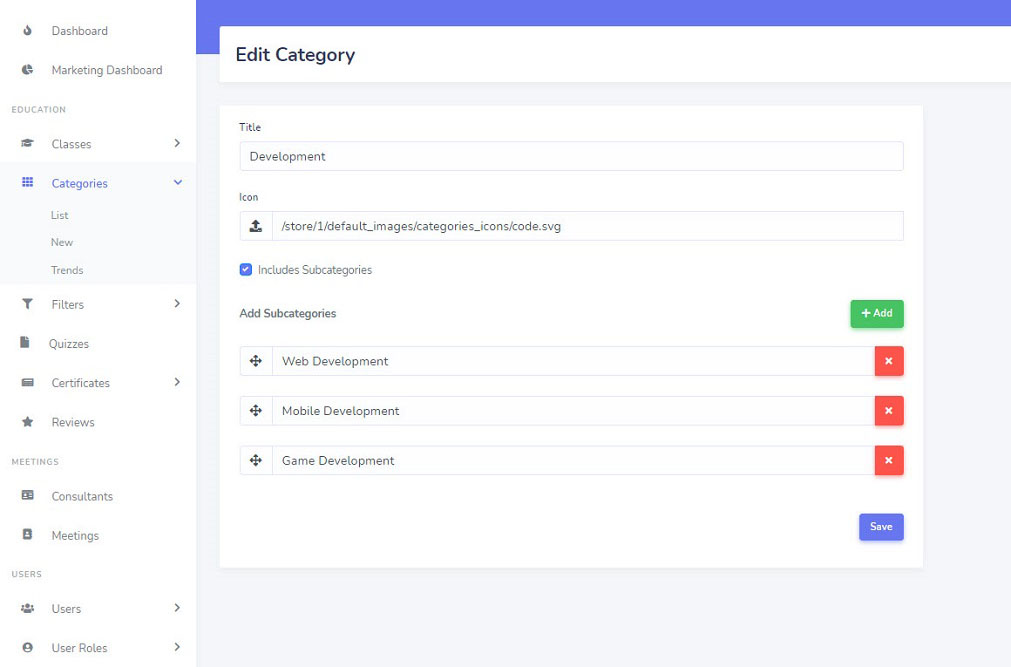Open the Trends submenu item
Viewport: 1011px width, 667px height.
(67, 270)
